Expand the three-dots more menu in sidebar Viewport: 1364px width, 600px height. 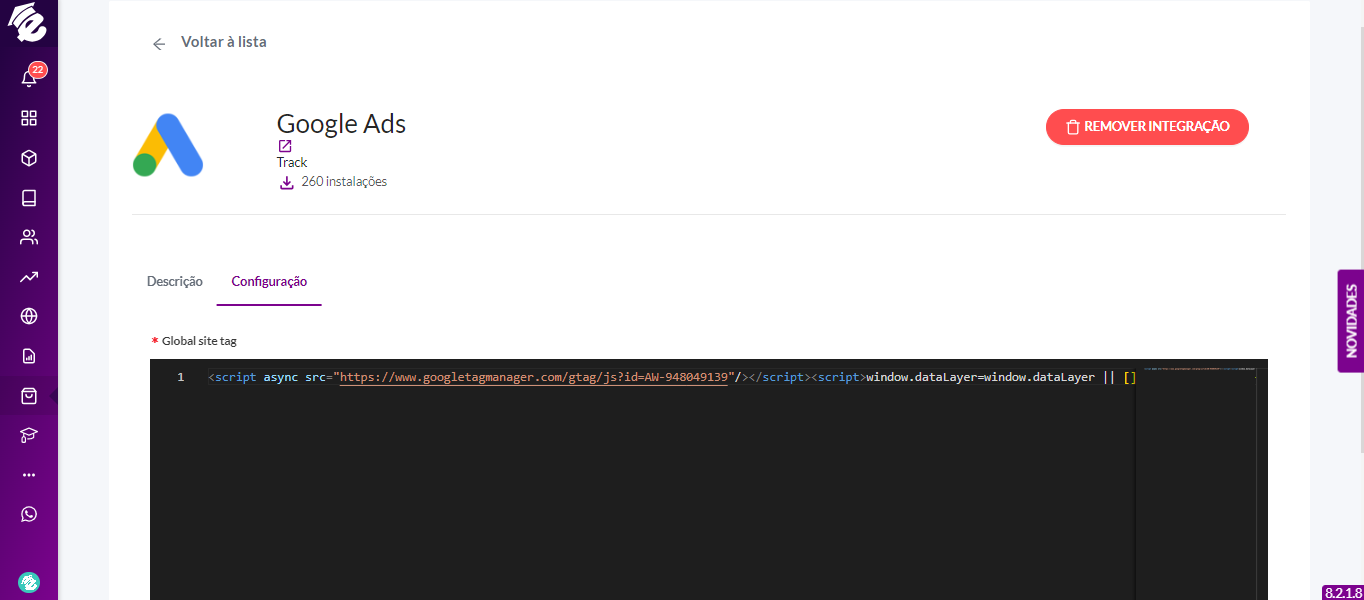click(29, 475)
